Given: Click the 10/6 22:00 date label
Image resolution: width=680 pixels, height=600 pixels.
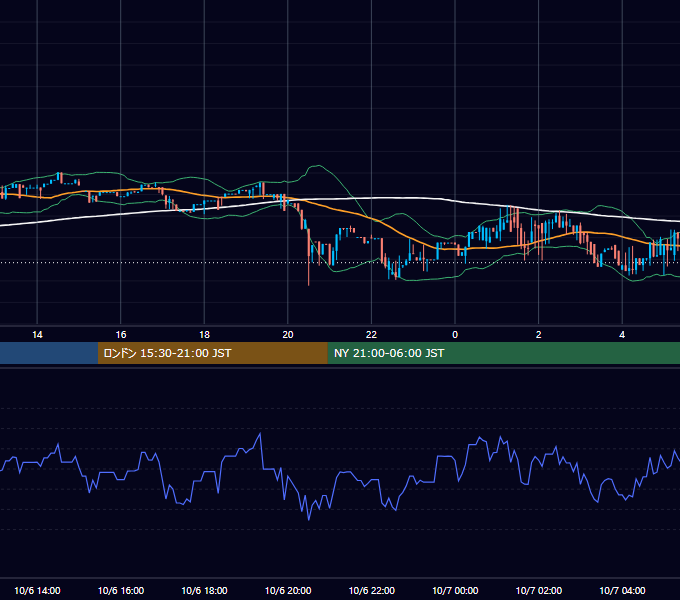Looking at the screenshot, I should [x=372, y=590].
